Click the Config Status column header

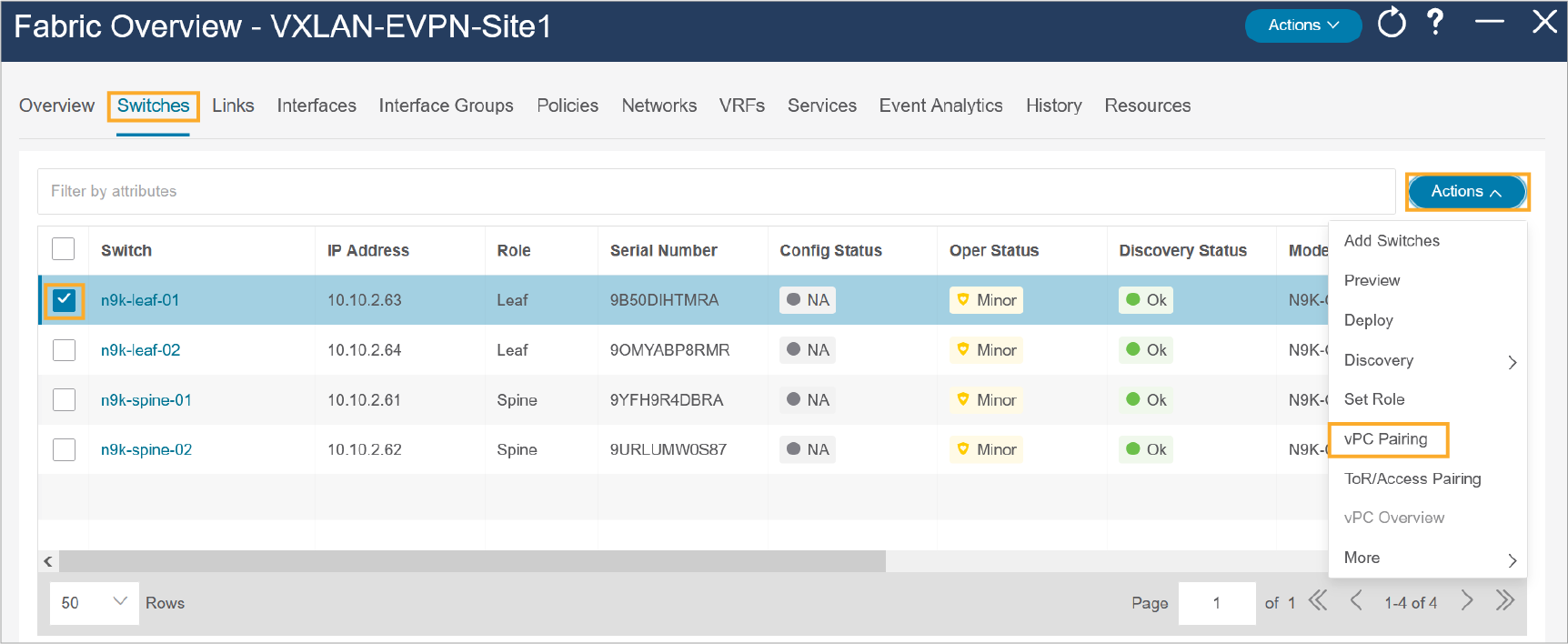(x=830, y=250)
